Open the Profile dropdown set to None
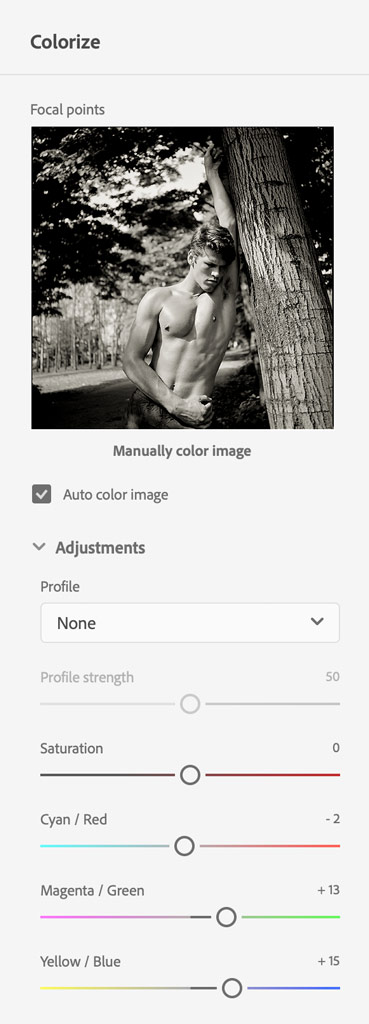Screen dimensions: 369x1024 (190, 622)
